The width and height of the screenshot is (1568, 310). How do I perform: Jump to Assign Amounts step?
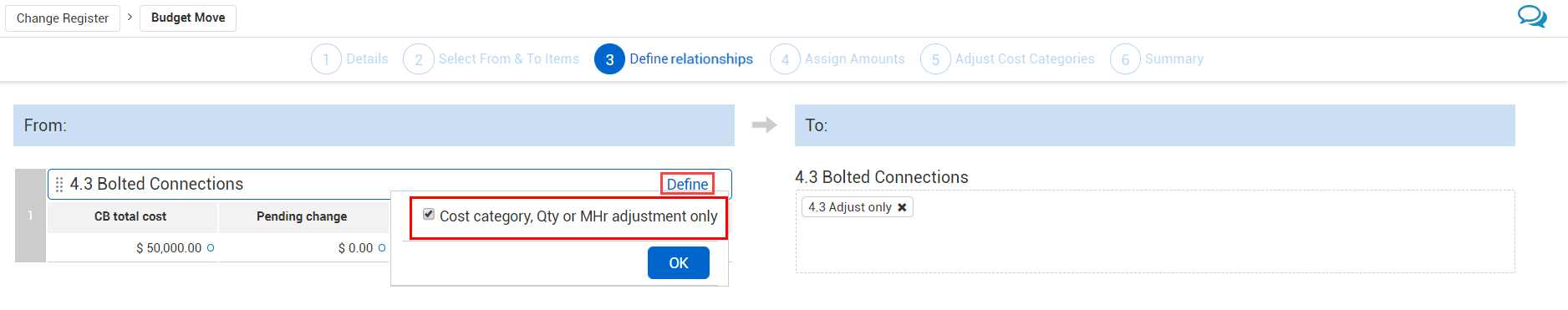[854, 59]
